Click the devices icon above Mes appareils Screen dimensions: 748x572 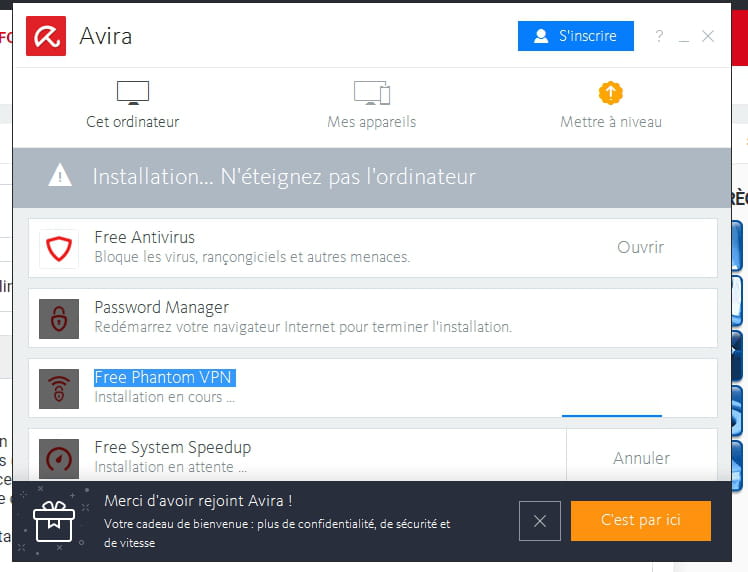tap(372, 93)
